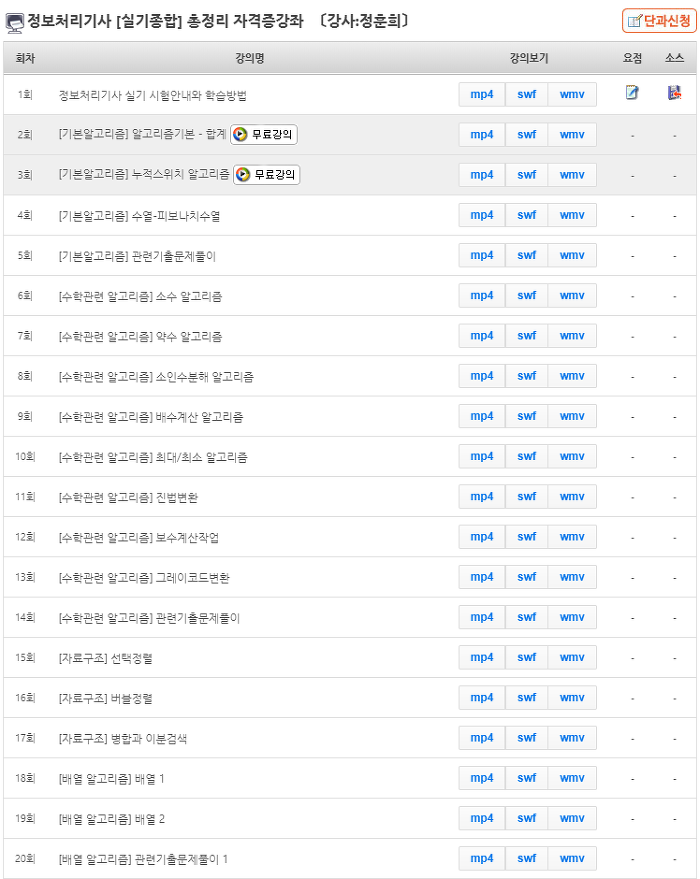Open lecture 11 in mp4 format
The image size is (700, 879).
coord(482,497)
